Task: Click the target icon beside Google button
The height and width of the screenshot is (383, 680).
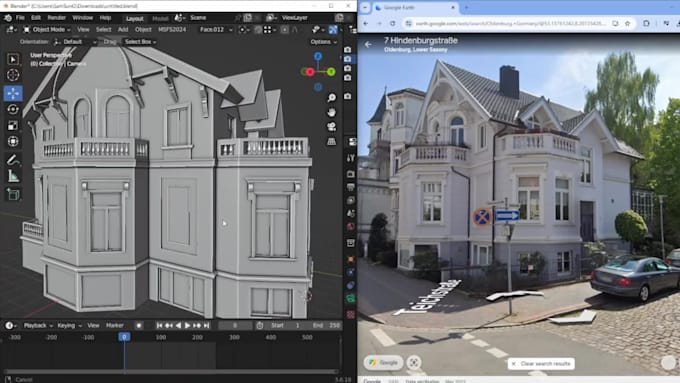Action: [x=414, y=363]
